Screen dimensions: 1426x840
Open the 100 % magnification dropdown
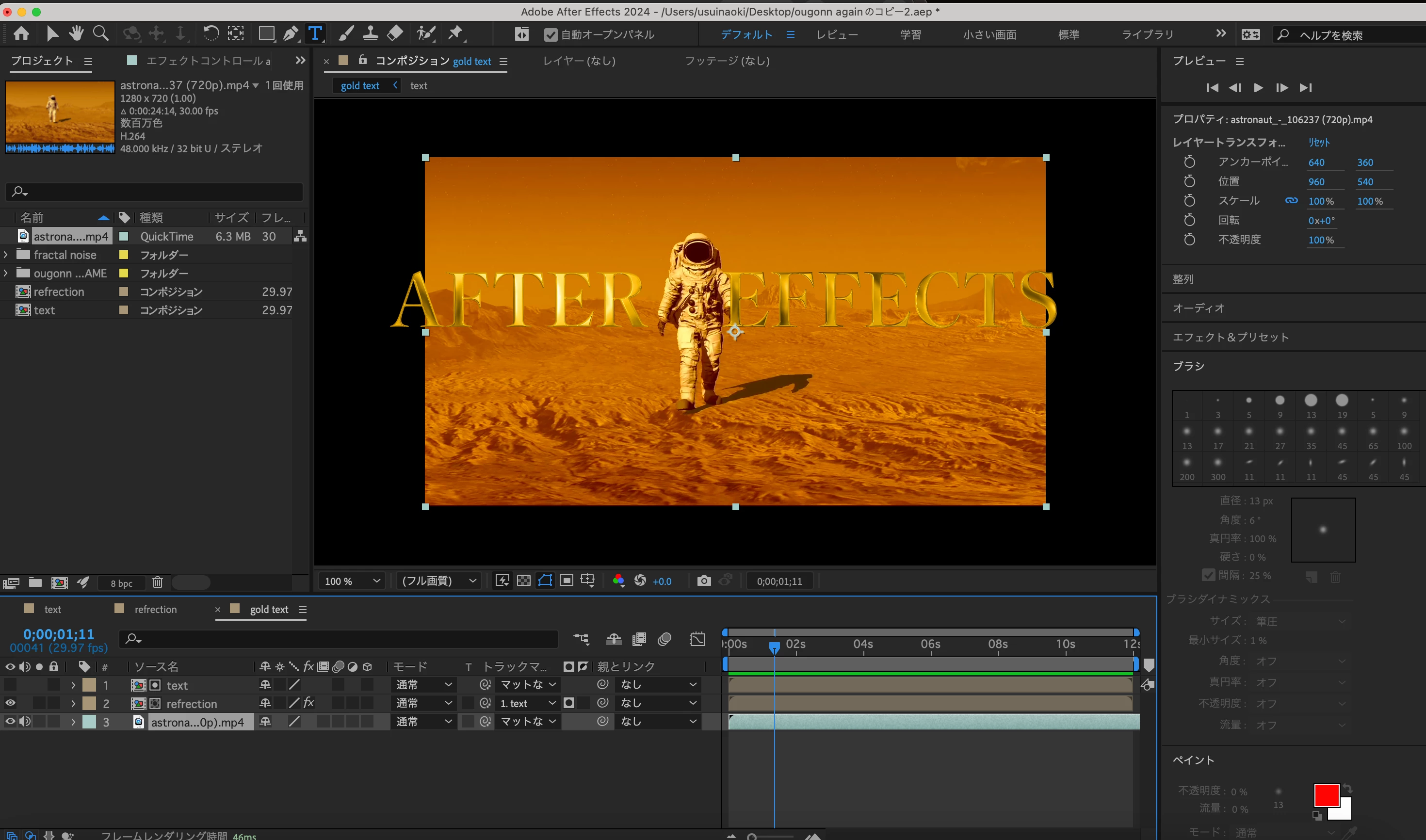pos(352,582)
